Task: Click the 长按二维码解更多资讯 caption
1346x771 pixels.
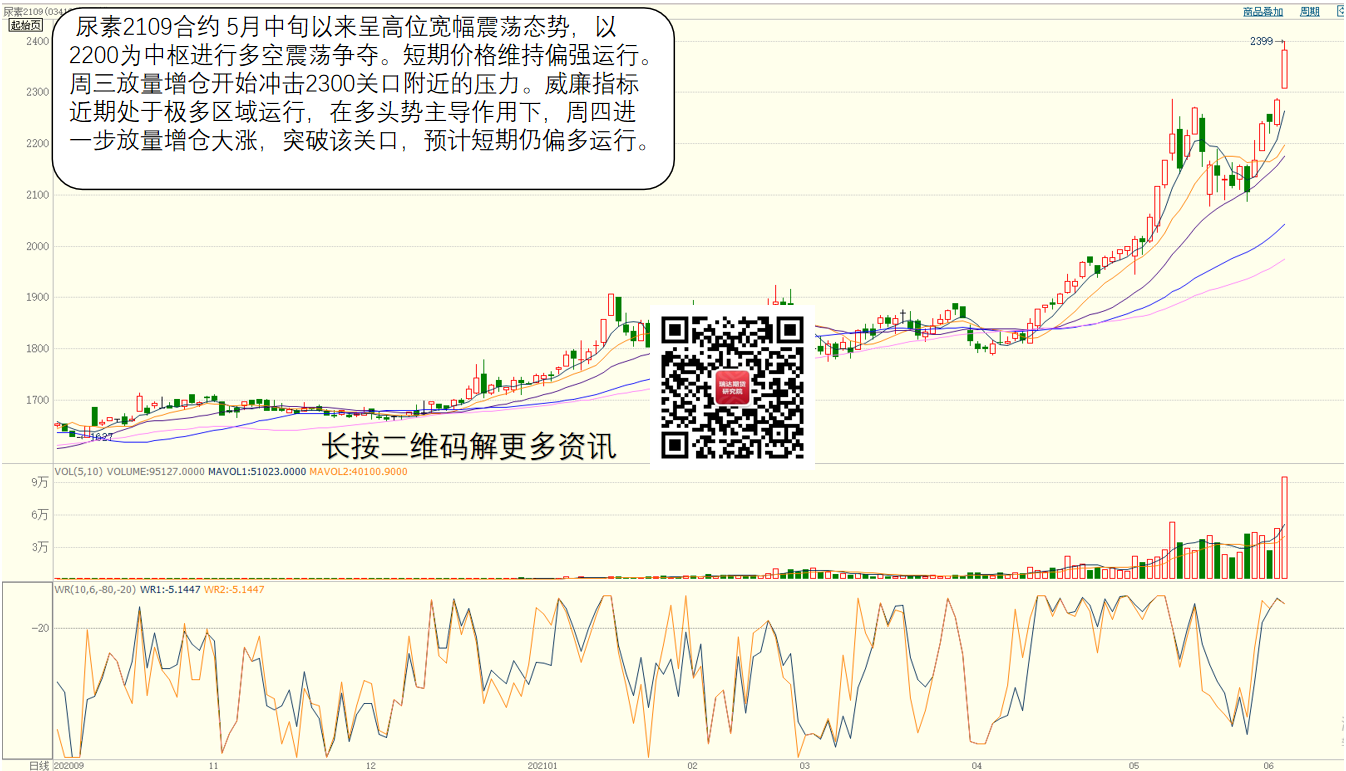Action: click(468, 447)
